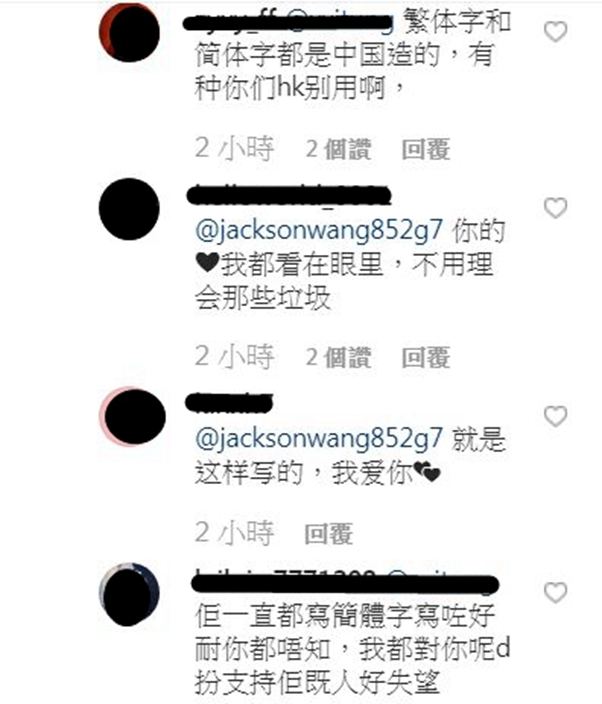602x704 pixels.
Task: Like the comment saying 我爱你
Action: point(555,416)
